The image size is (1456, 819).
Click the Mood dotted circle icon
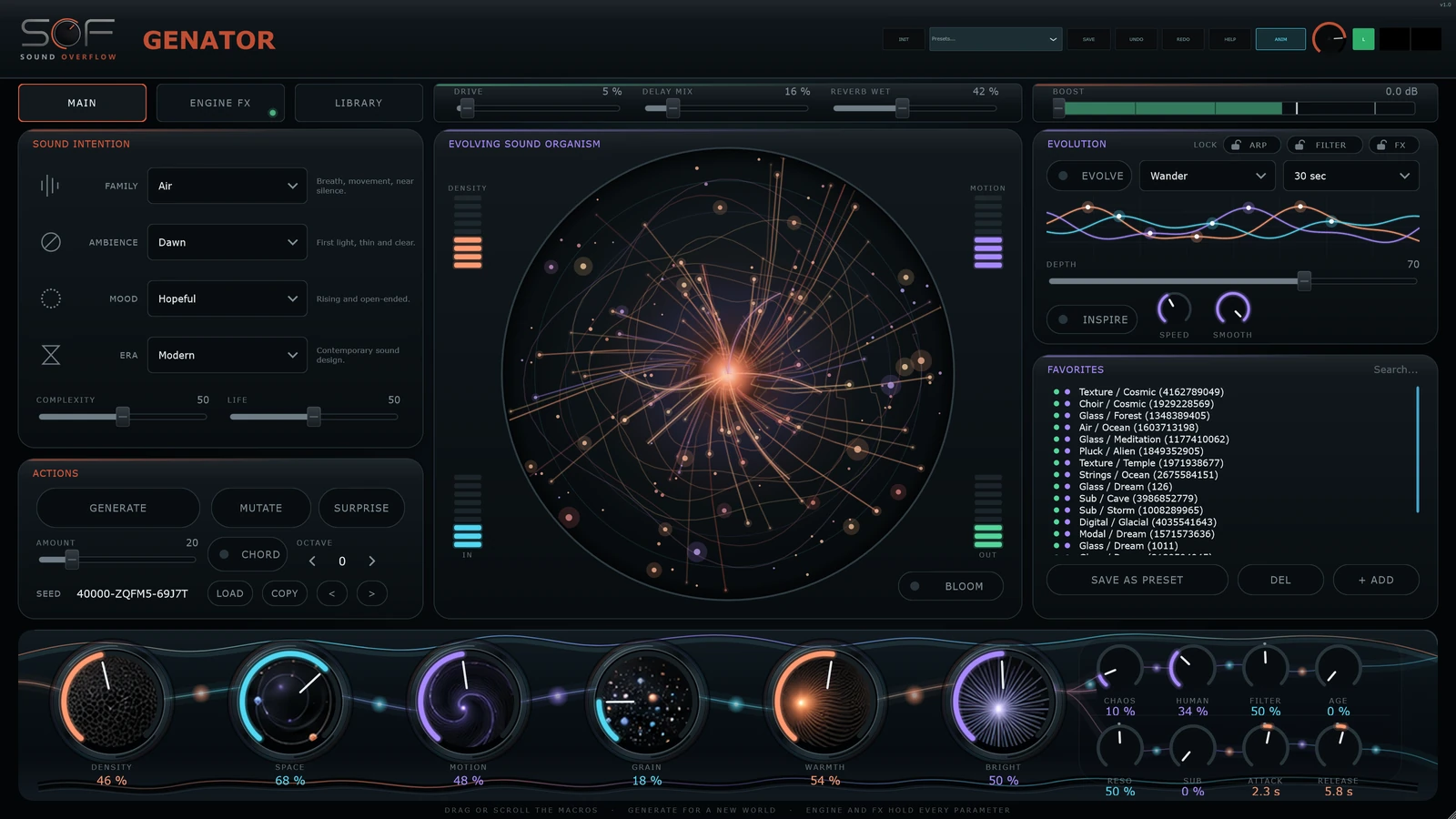point(51,298)
